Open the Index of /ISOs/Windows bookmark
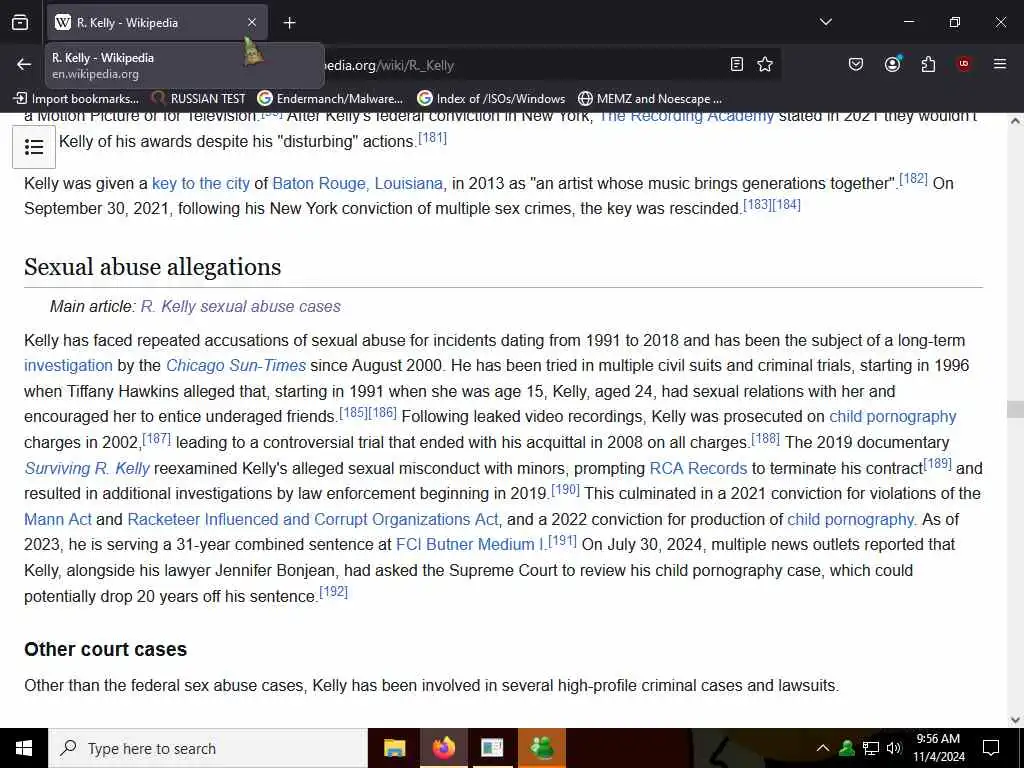The image size is (1024, 768). [492, 99]
